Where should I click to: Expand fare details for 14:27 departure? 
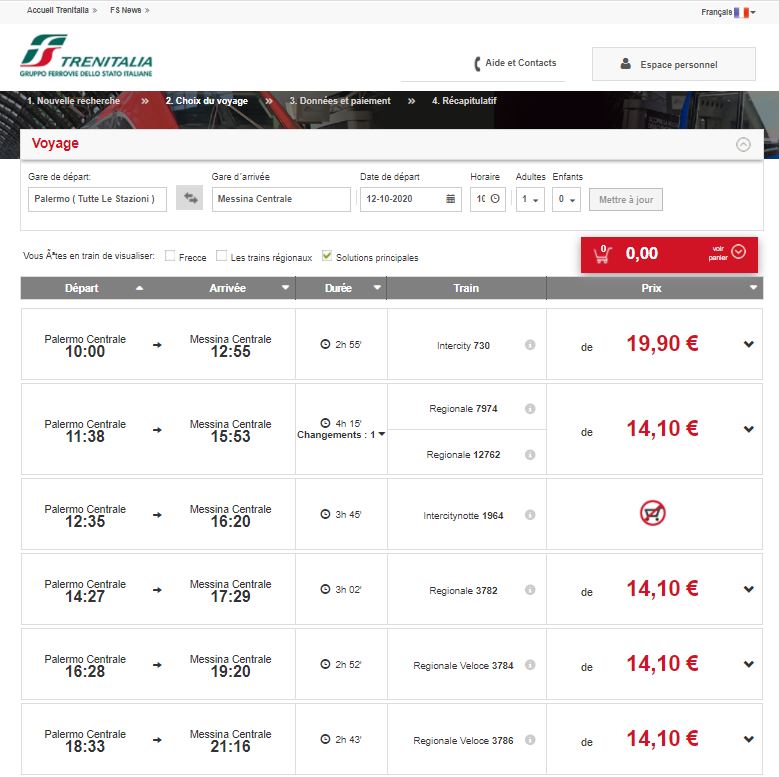click(x=749, y=589)
